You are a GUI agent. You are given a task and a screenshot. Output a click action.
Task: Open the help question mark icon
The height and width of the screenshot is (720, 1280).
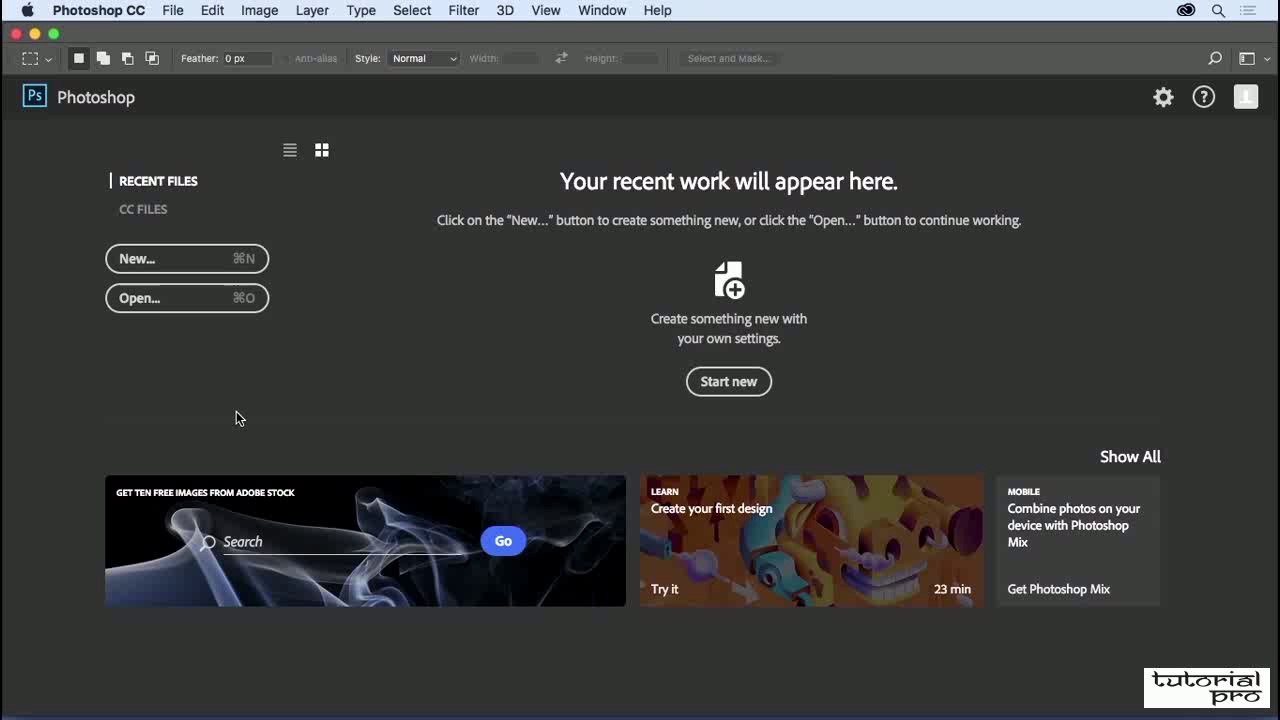(1204, 97)
